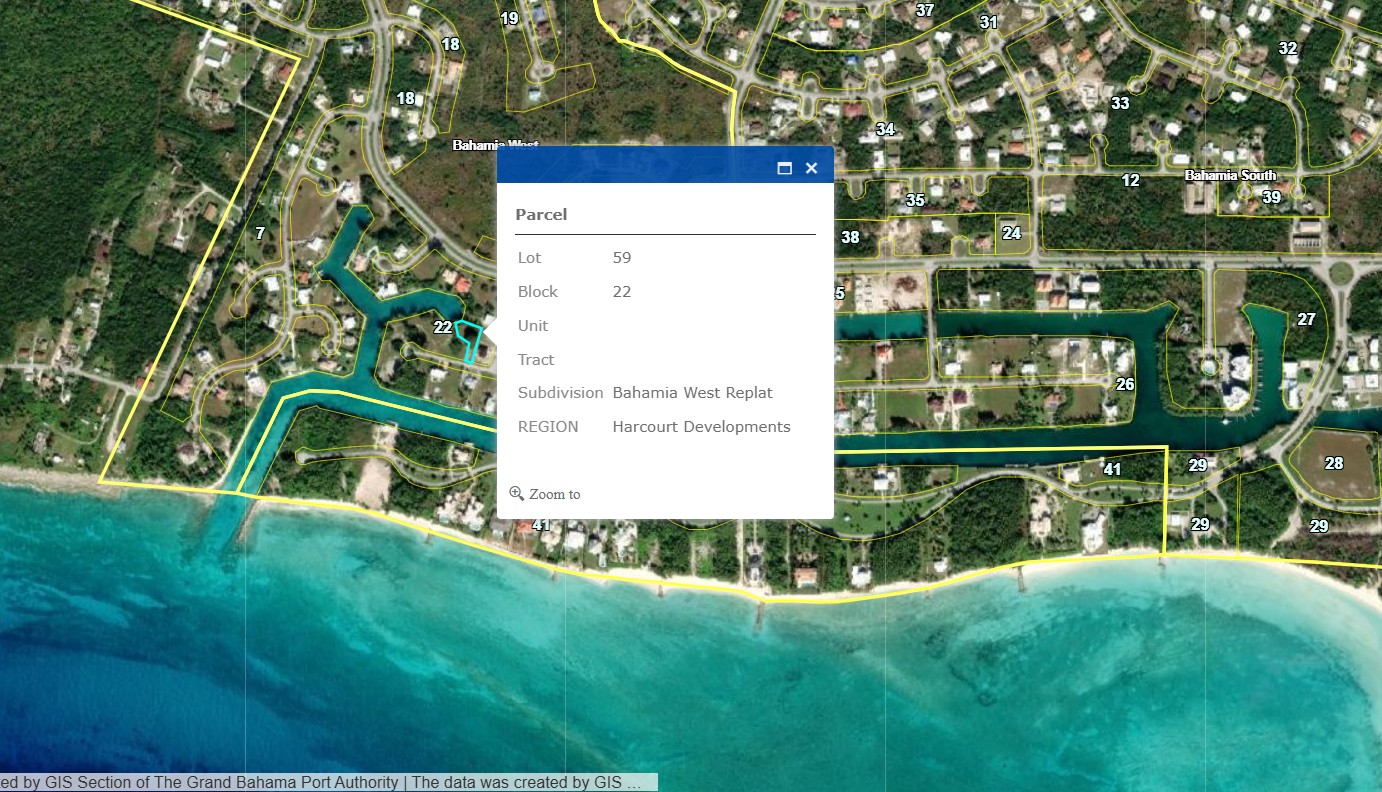1382x792 pixels.
Task: Choose the block 28 map label
Action: 1334,463
